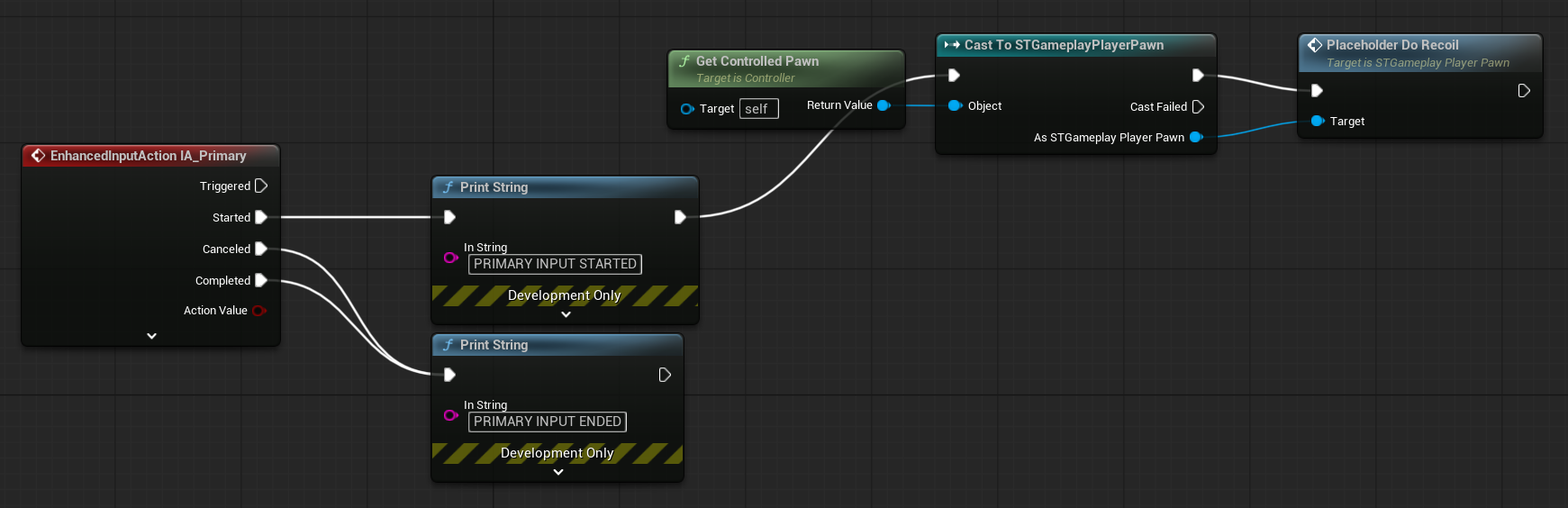Select the Get Controlled Pawn node header
Viewport: 1568px width, 508px height.
point(757,61)
